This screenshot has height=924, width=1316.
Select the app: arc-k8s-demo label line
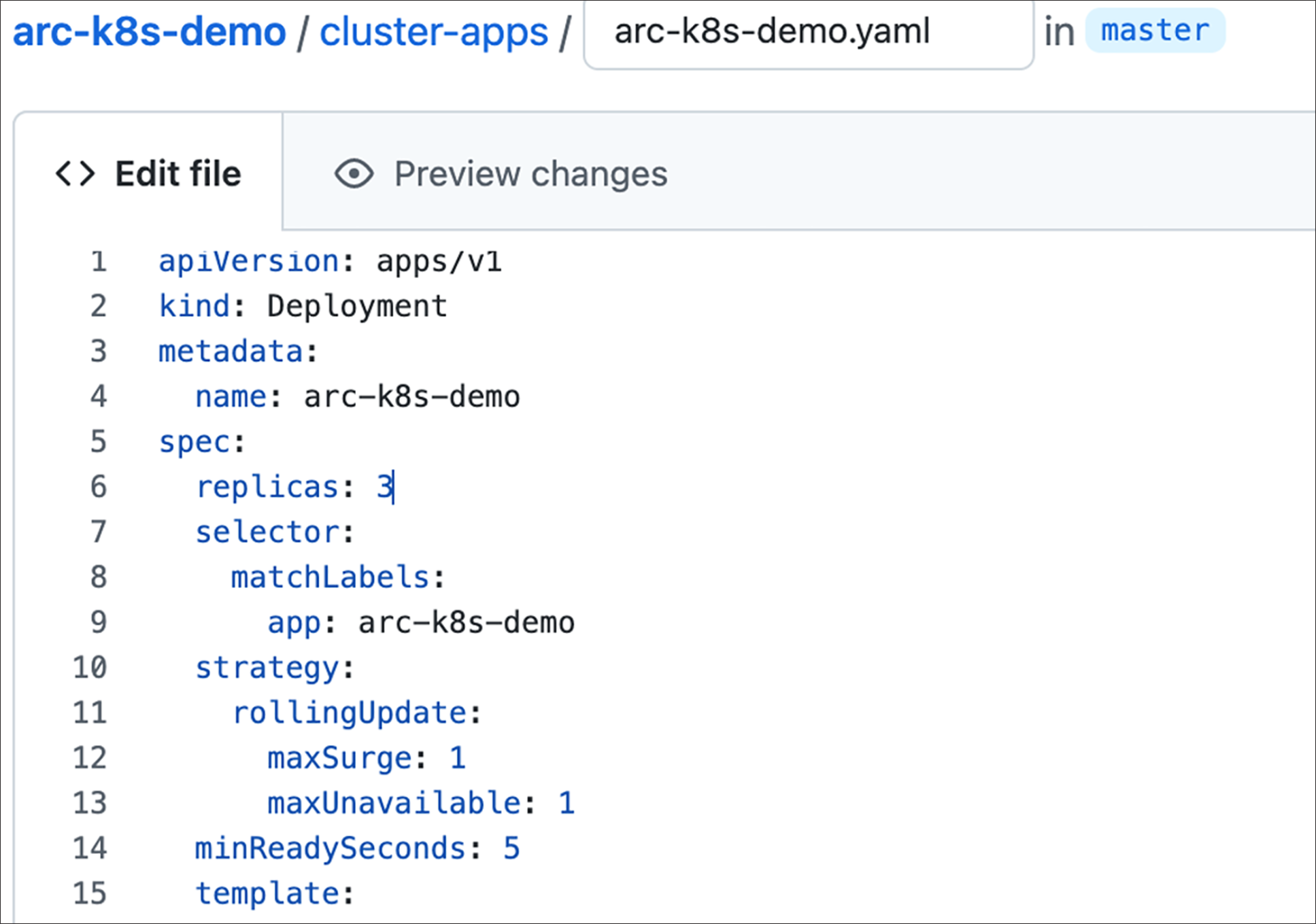(x=422, y=621)
